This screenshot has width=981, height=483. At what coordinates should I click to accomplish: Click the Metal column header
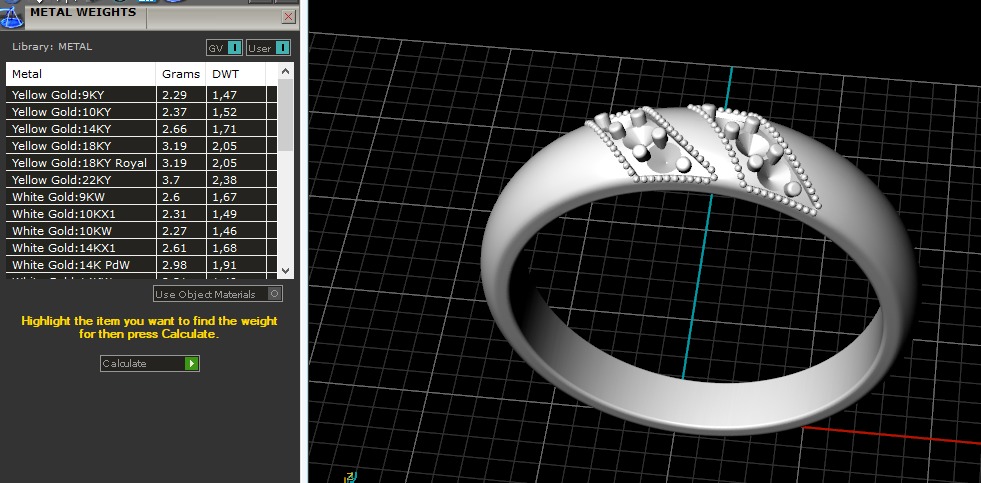[x=81, y=74]
